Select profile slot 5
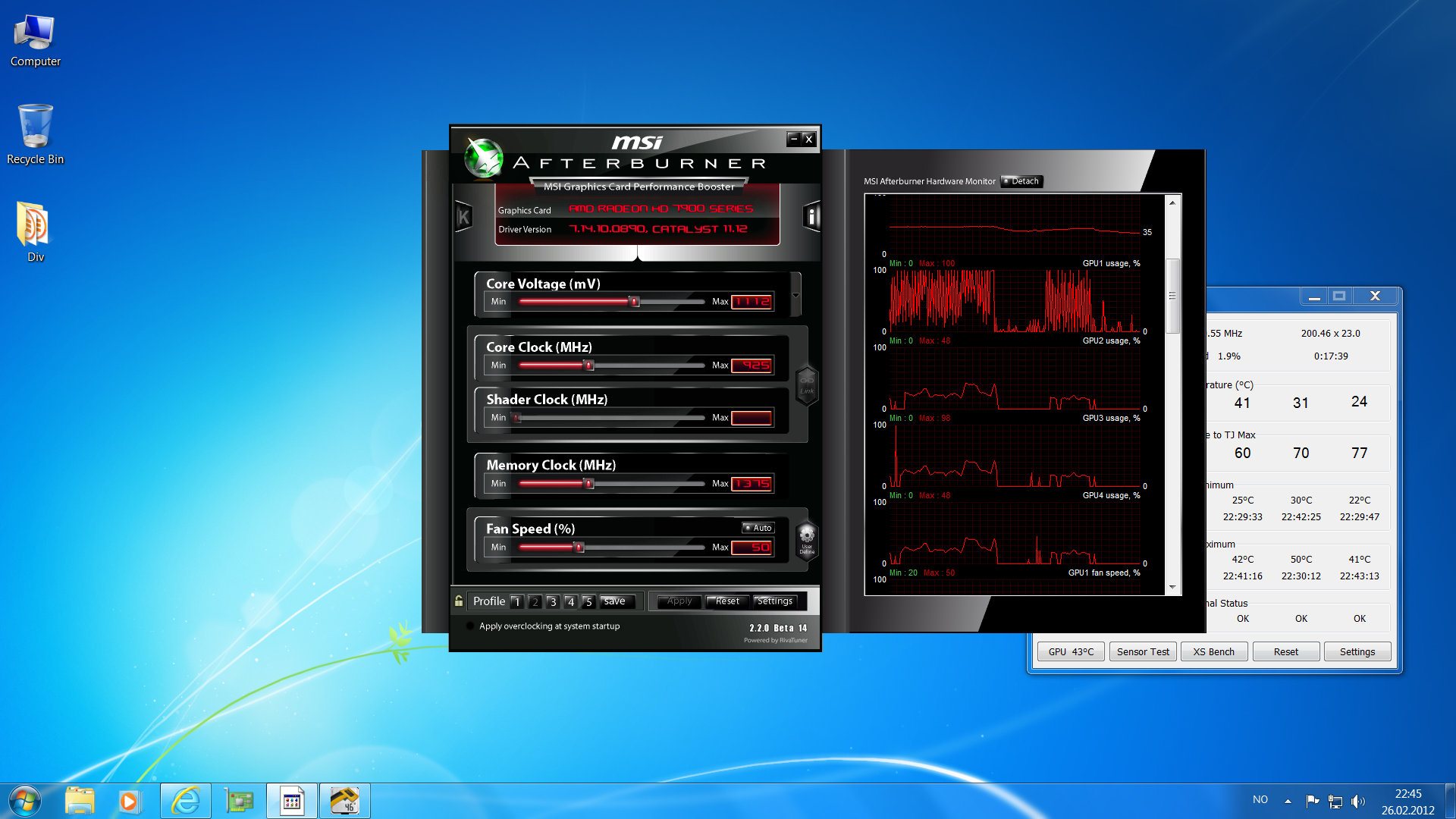This screenshot has height=819, width=1456. 588,601
